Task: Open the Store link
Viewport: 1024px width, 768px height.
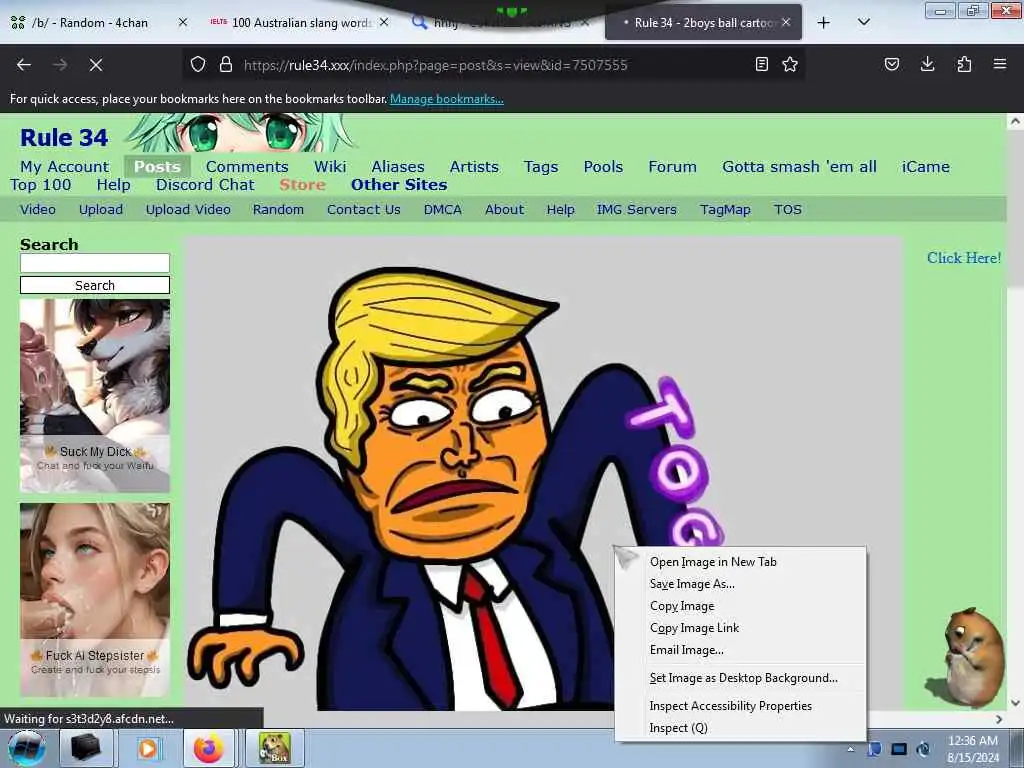Action: point(302,185)
